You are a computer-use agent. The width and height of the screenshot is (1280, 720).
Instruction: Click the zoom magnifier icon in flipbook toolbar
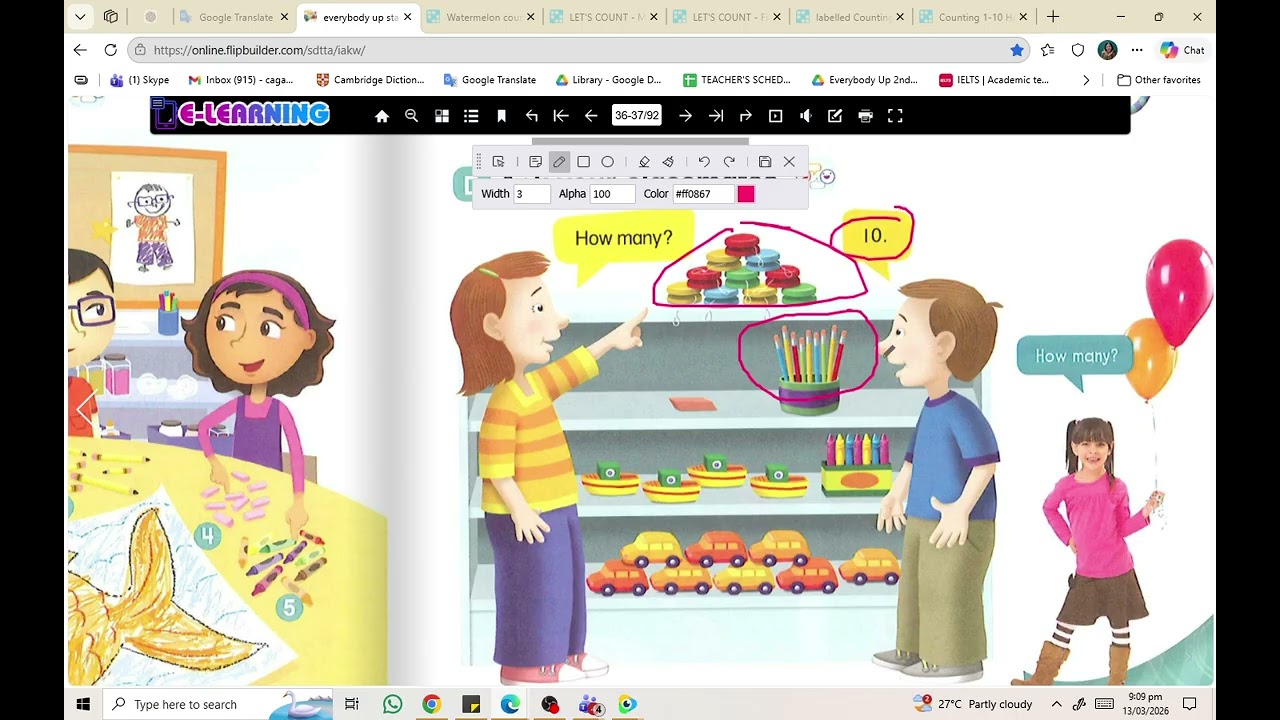[411, 116]
